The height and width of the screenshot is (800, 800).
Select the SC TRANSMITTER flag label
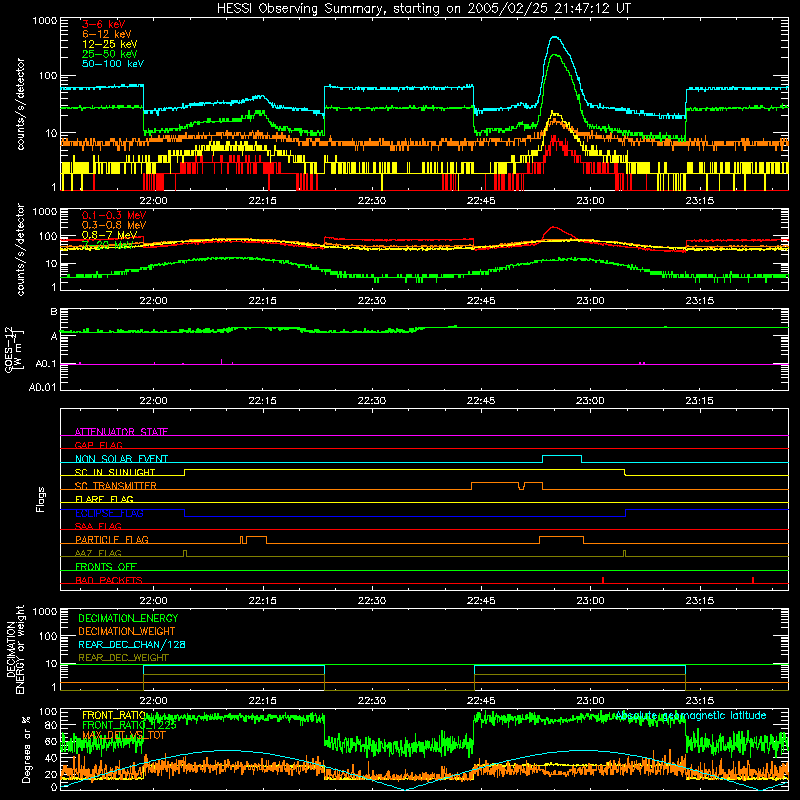click(116, 486)
